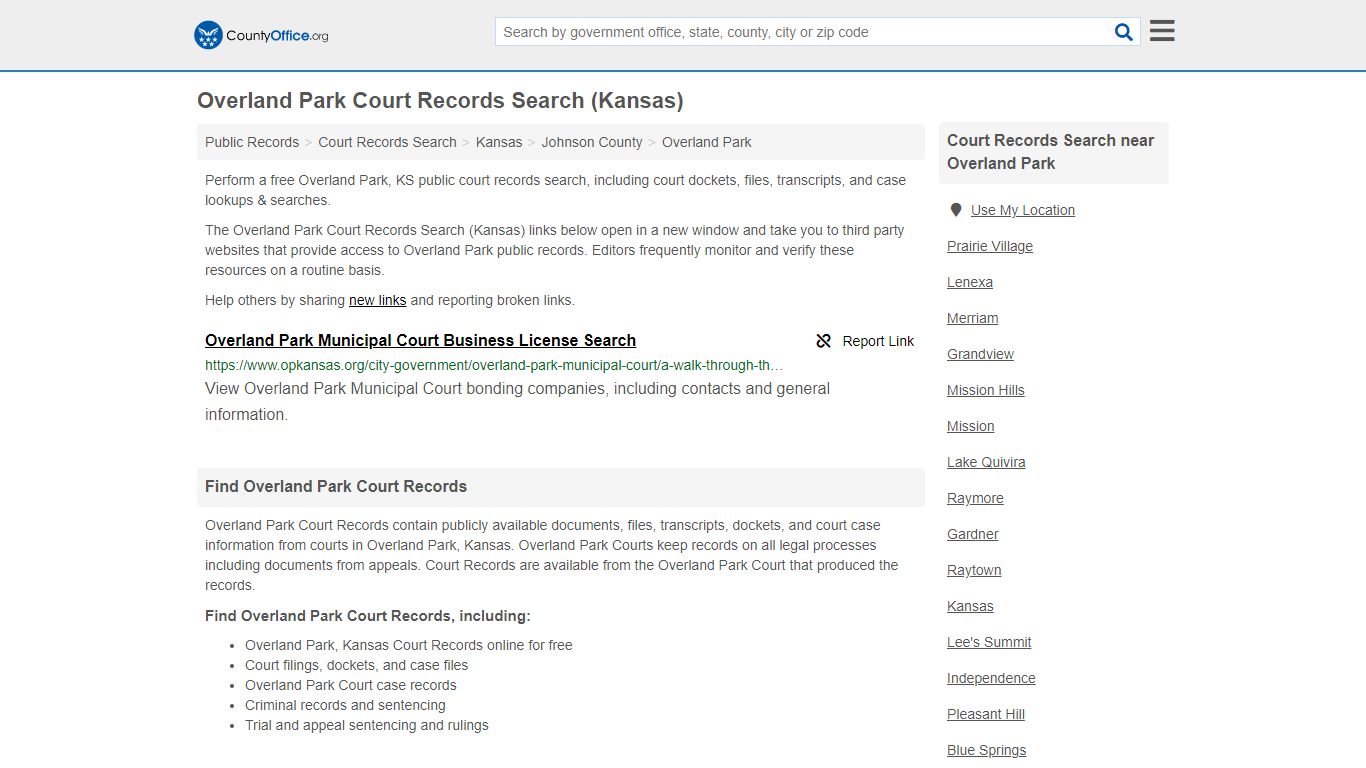1366x768 pixels.
Task: Click 'Criminal records and sentencing' list item
Action: [345, 705]
